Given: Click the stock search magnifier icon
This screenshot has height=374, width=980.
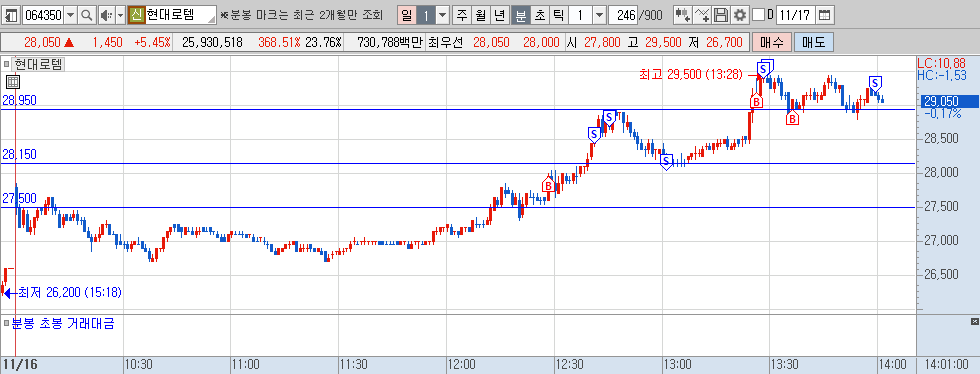Looking at the screenshot, I should [87, 14].
